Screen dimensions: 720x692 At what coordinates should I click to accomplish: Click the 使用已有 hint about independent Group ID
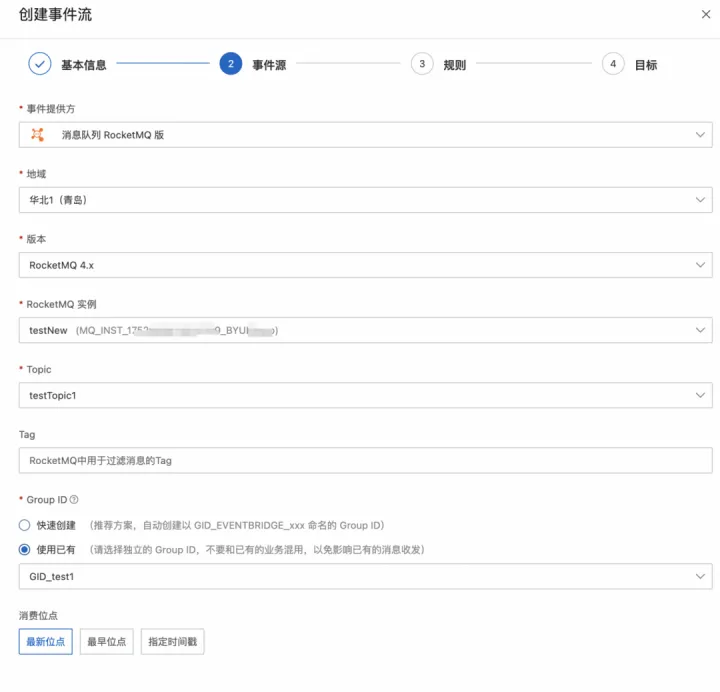click(257, 550)
